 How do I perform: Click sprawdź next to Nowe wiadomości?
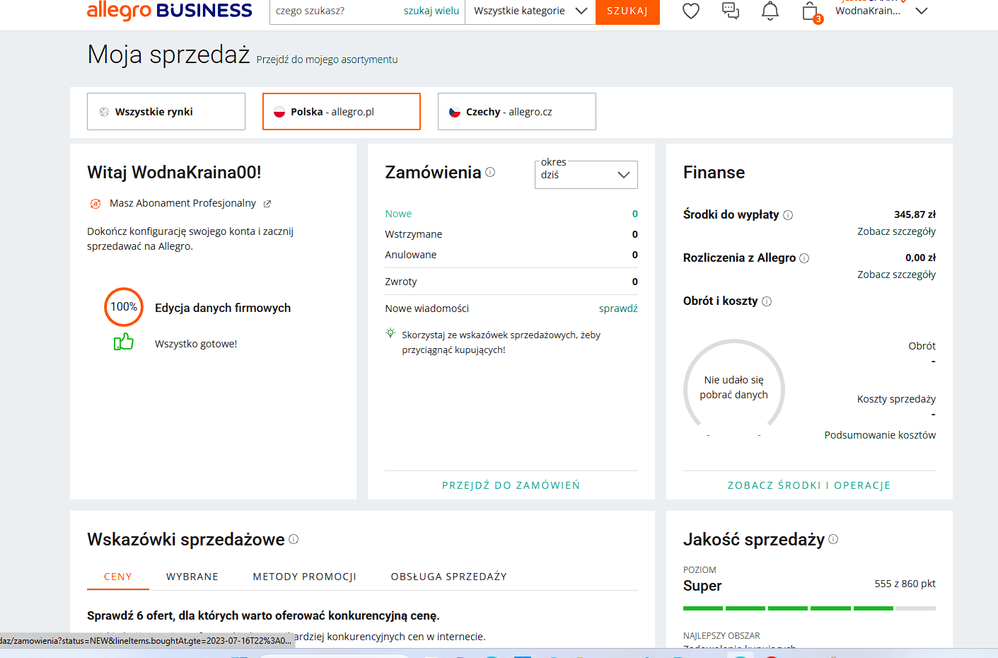618,309
